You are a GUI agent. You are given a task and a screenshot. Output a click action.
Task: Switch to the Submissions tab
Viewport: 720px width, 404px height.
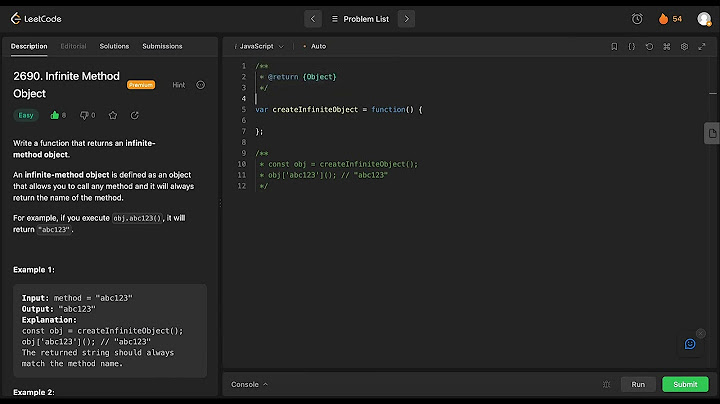coord(162,46)
